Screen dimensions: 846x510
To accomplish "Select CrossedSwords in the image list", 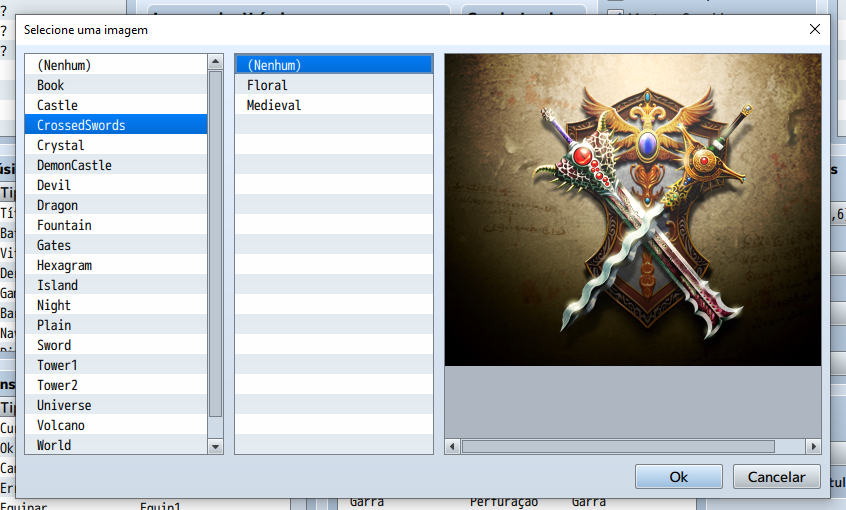I will pyautogui.click(x=116, y=125).
